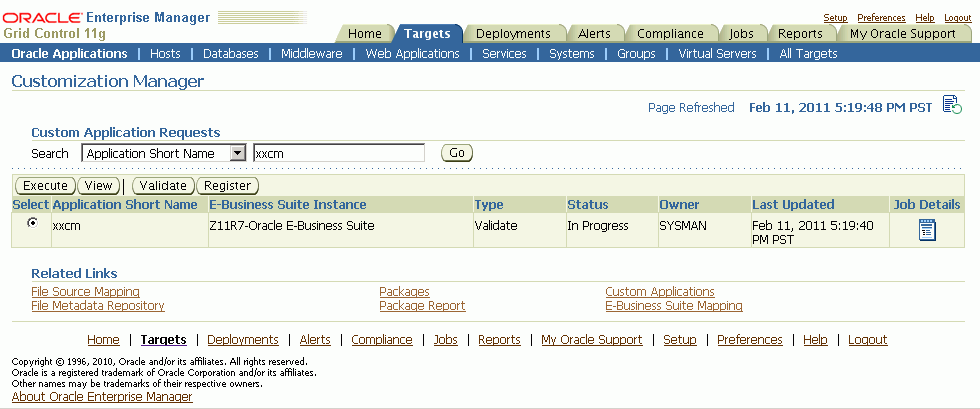This screenshot has height=409, width=980.
Task: Open the Databases subtab
Action: point(231,54)
